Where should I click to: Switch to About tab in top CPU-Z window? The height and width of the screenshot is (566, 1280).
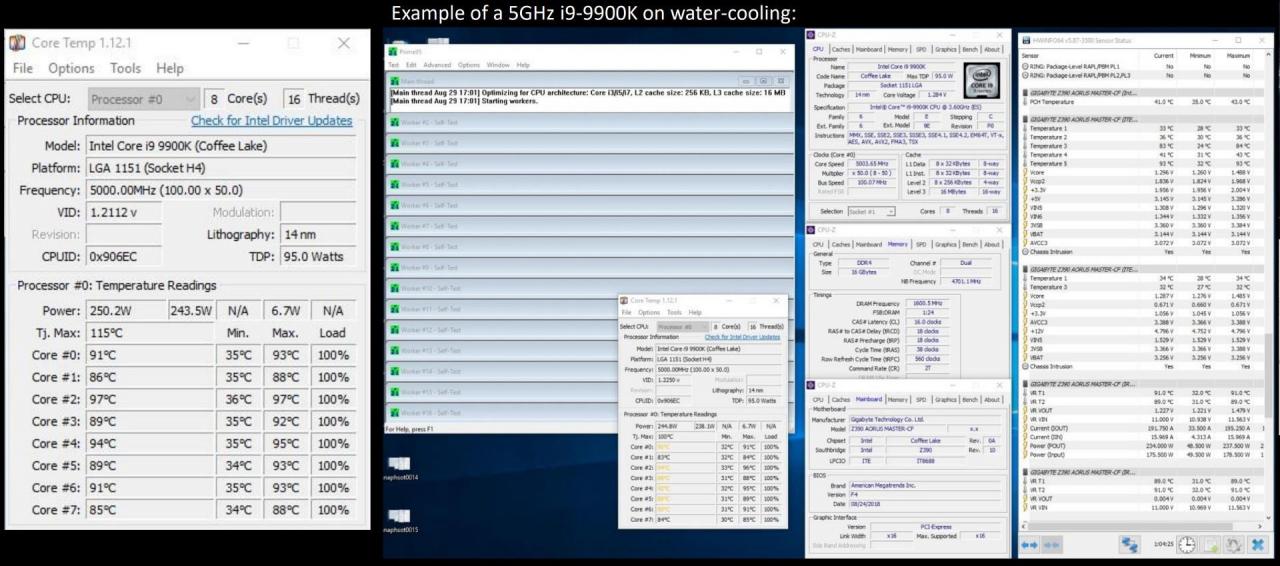(992, 49)
